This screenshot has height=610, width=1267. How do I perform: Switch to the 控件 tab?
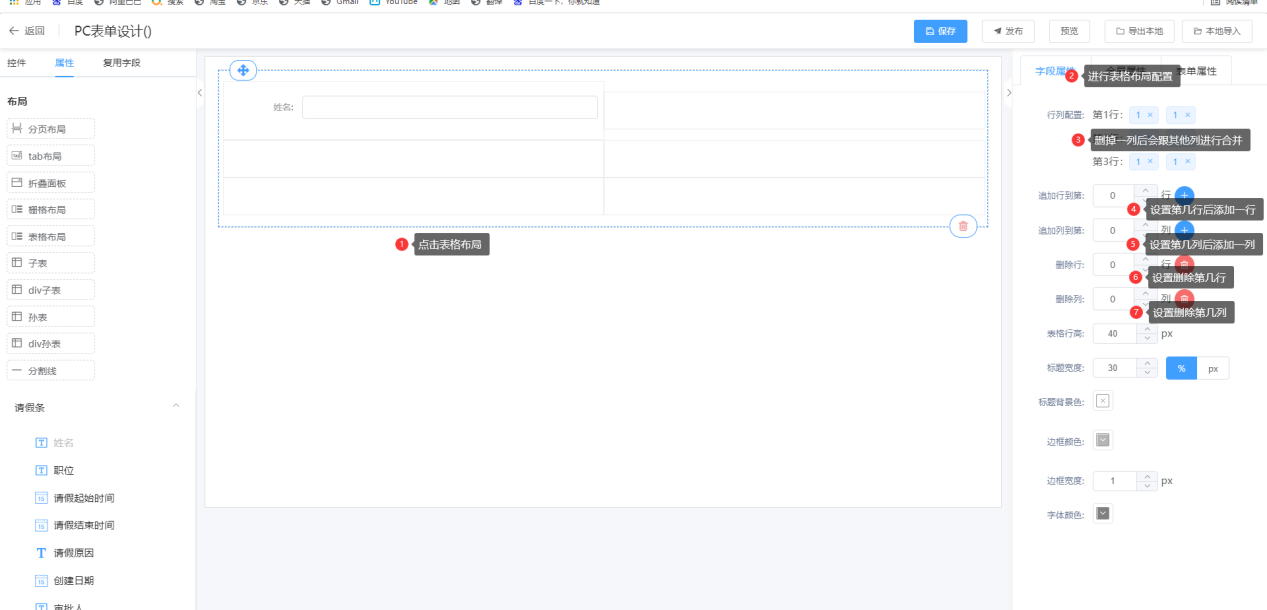coord(16,63)
